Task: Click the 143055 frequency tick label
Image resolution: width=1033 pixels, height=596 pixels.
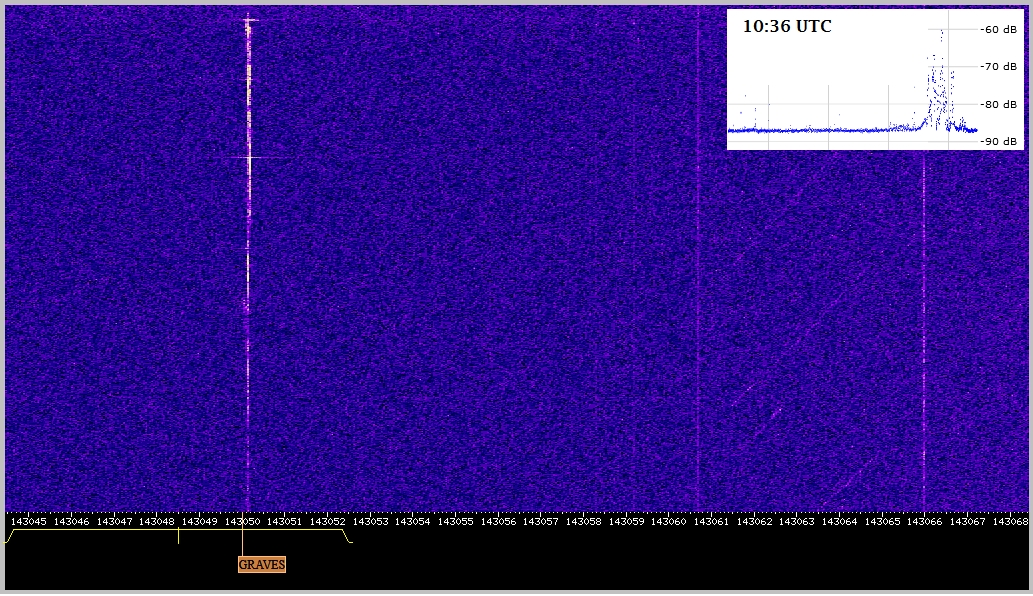Action: point(455,522)
